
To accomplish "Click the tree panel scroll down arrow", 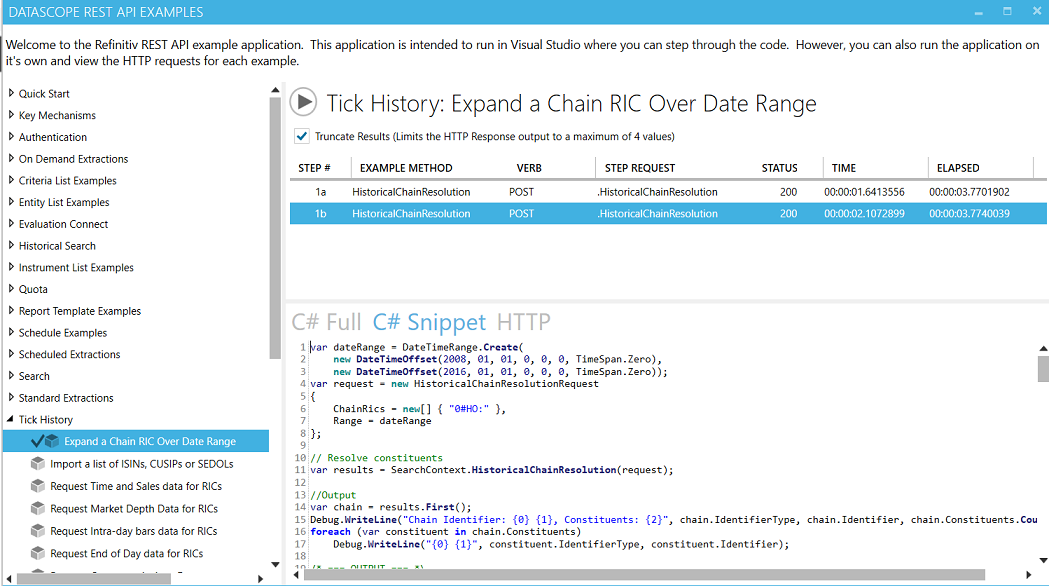I will pyautogui.click(x=275, y=565).
